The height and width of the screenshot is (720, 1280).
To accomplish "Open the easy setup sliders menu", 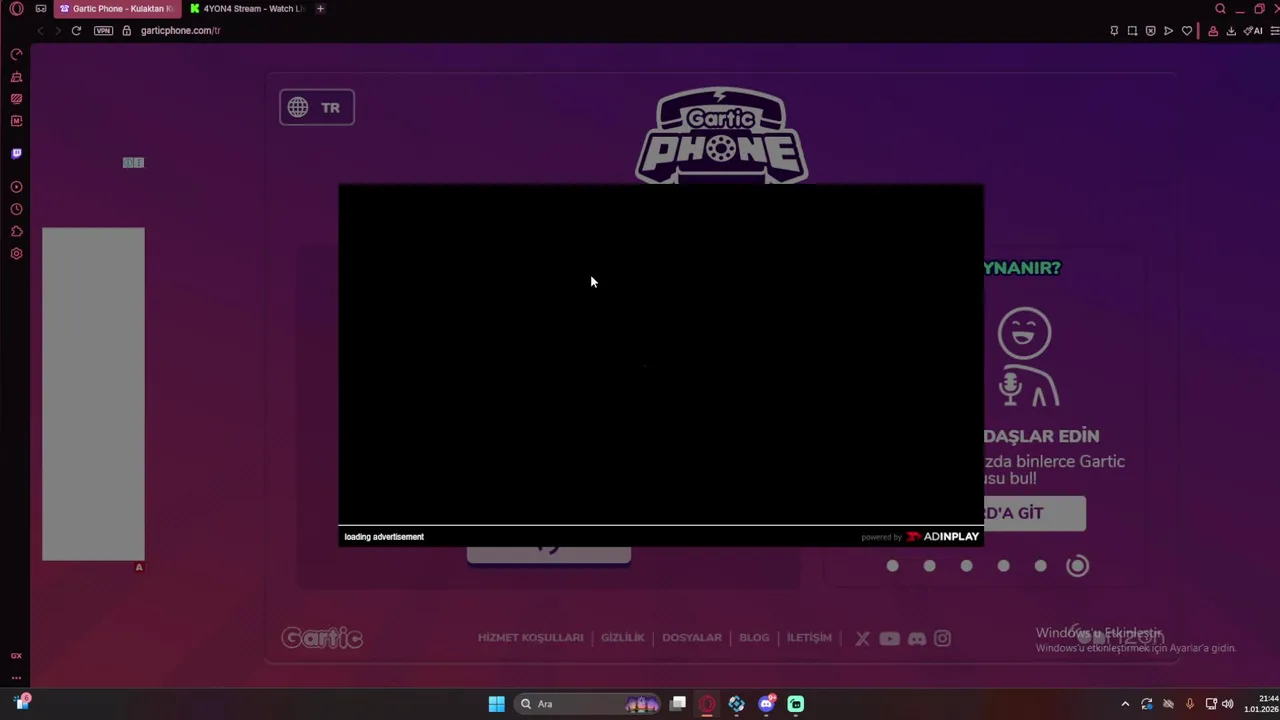I will pos(1276,31).
